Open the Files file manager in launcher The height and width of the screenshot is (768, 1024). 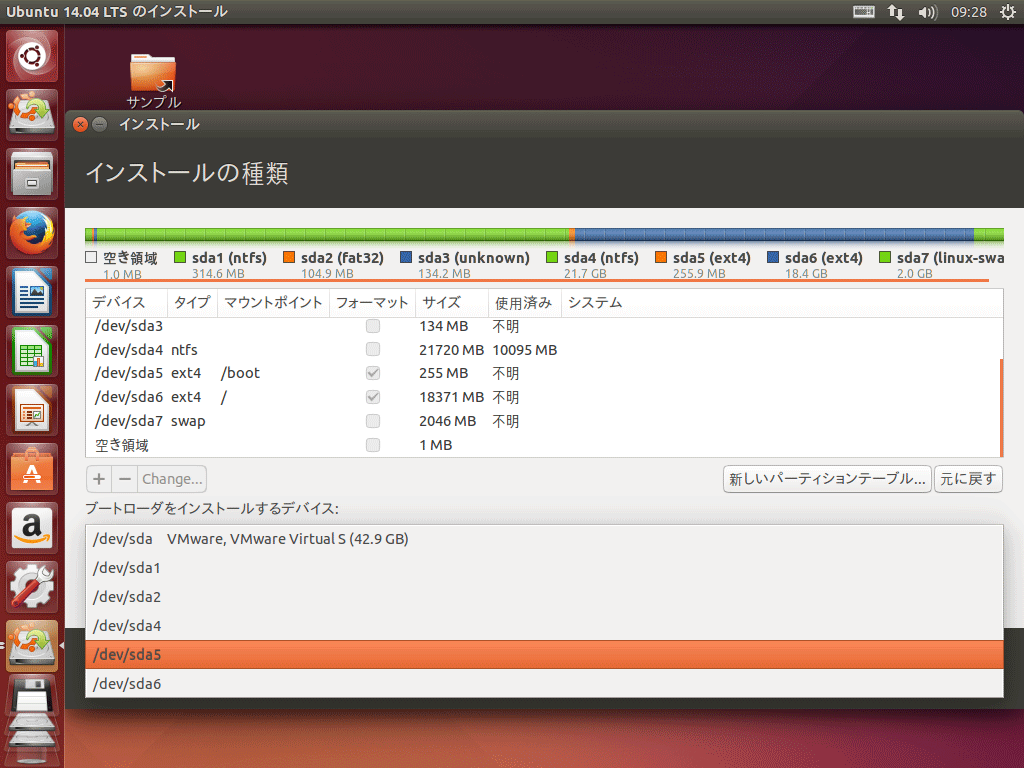click(x=32, y=174)
